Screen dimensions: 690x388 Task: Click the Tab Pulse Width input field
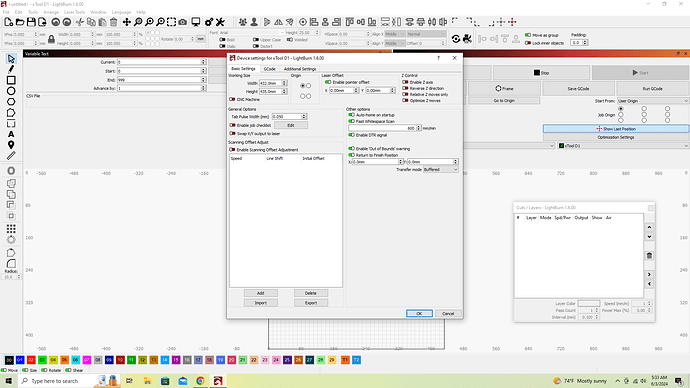[x=289, y=117]
